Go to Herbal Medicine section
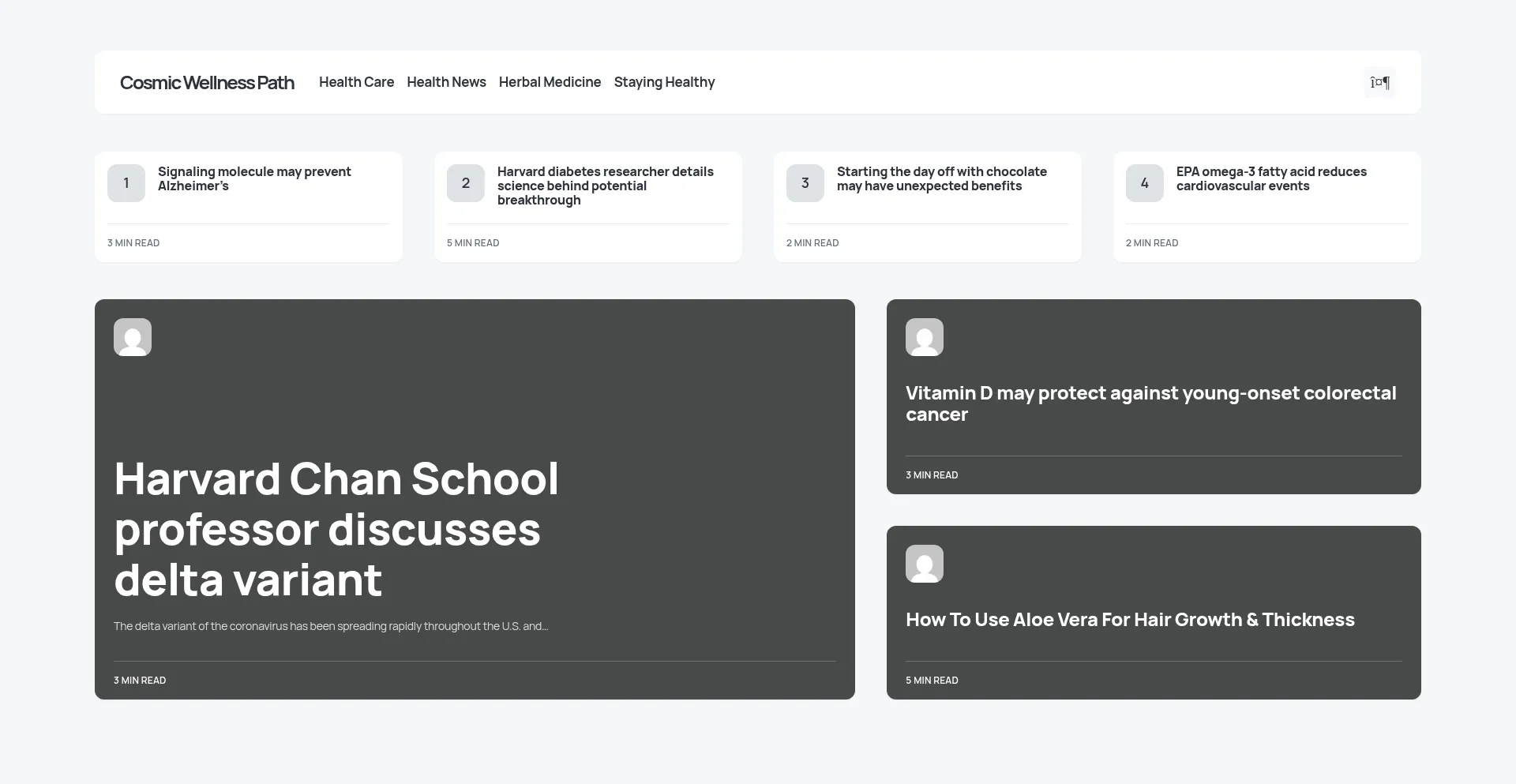This screenshot has width=1516, height=784. [550, 82]
